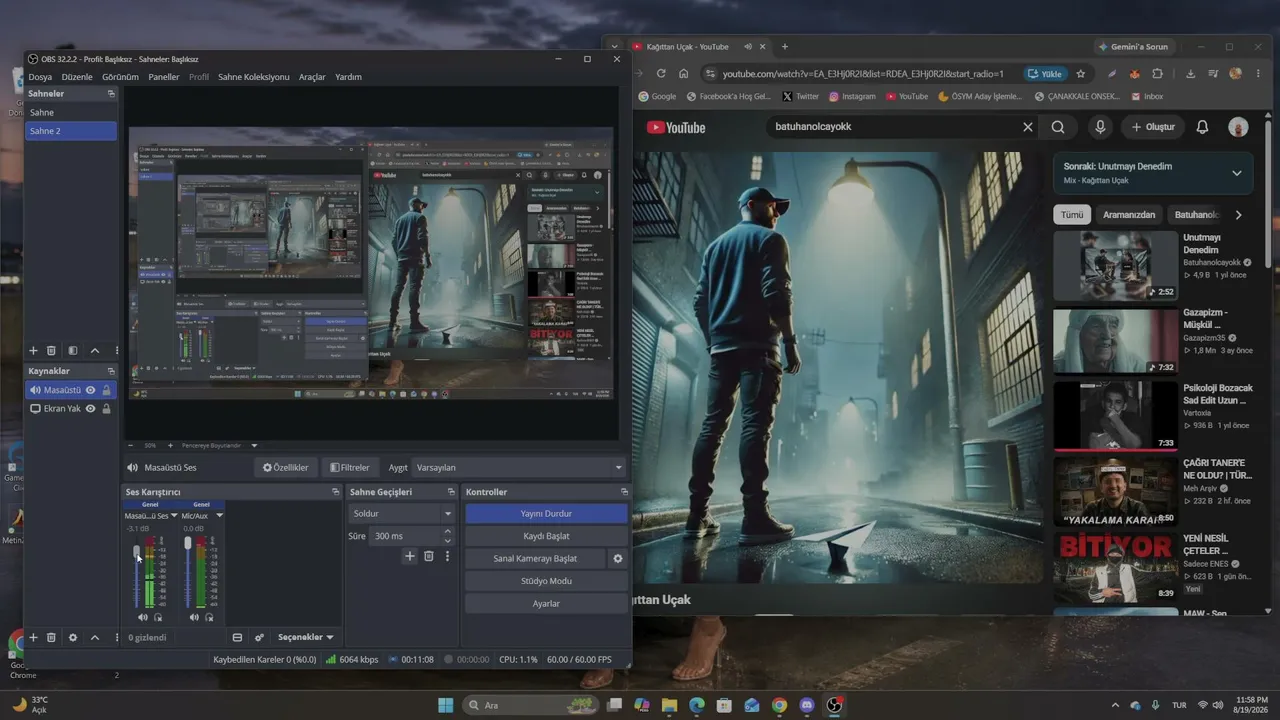Open advanced audio properties gears icon
The image size is (1280, 720).
pyautogui.click(x=259, y=637)
